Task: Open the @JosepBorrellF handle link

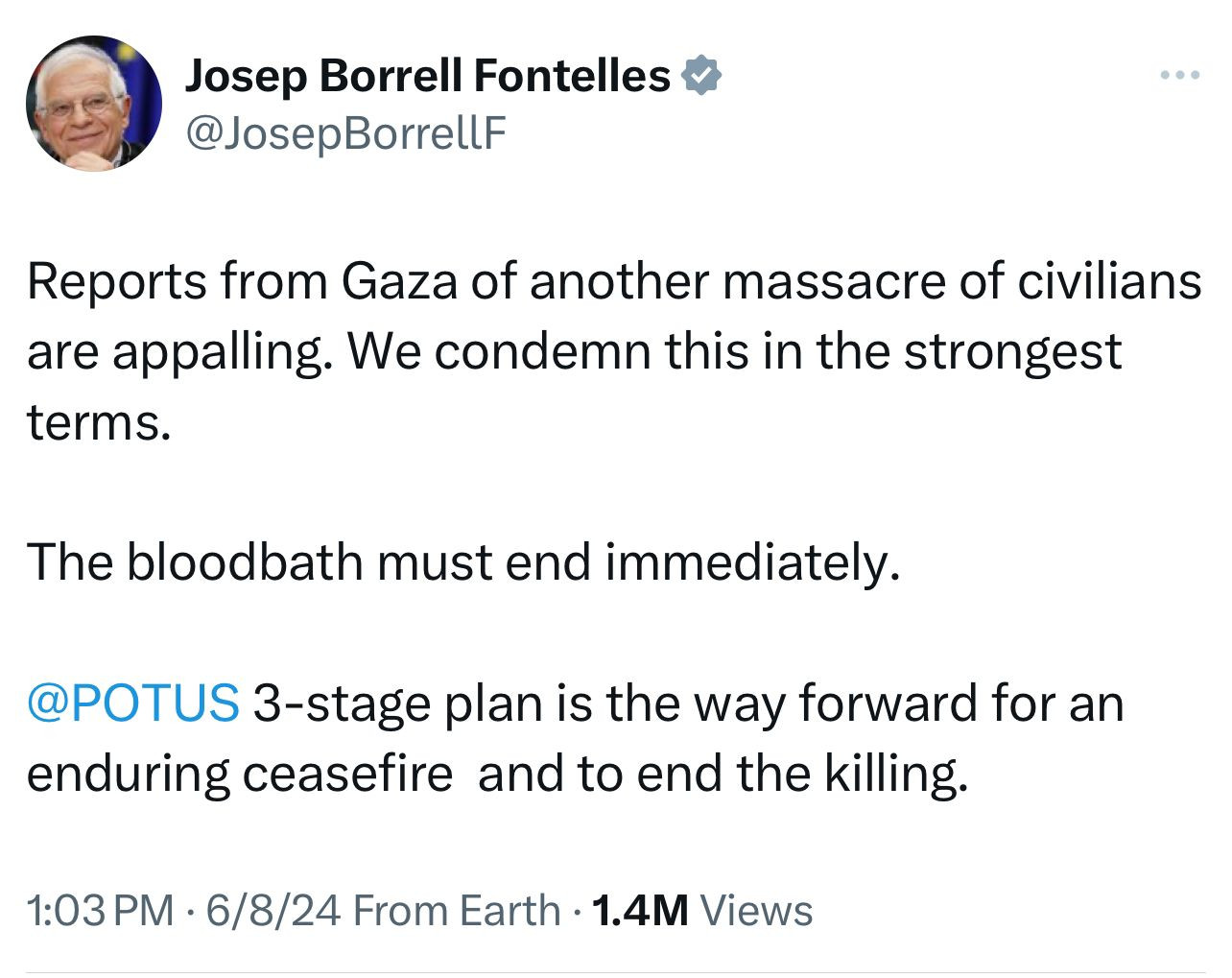Action: (x=344, y=134)
